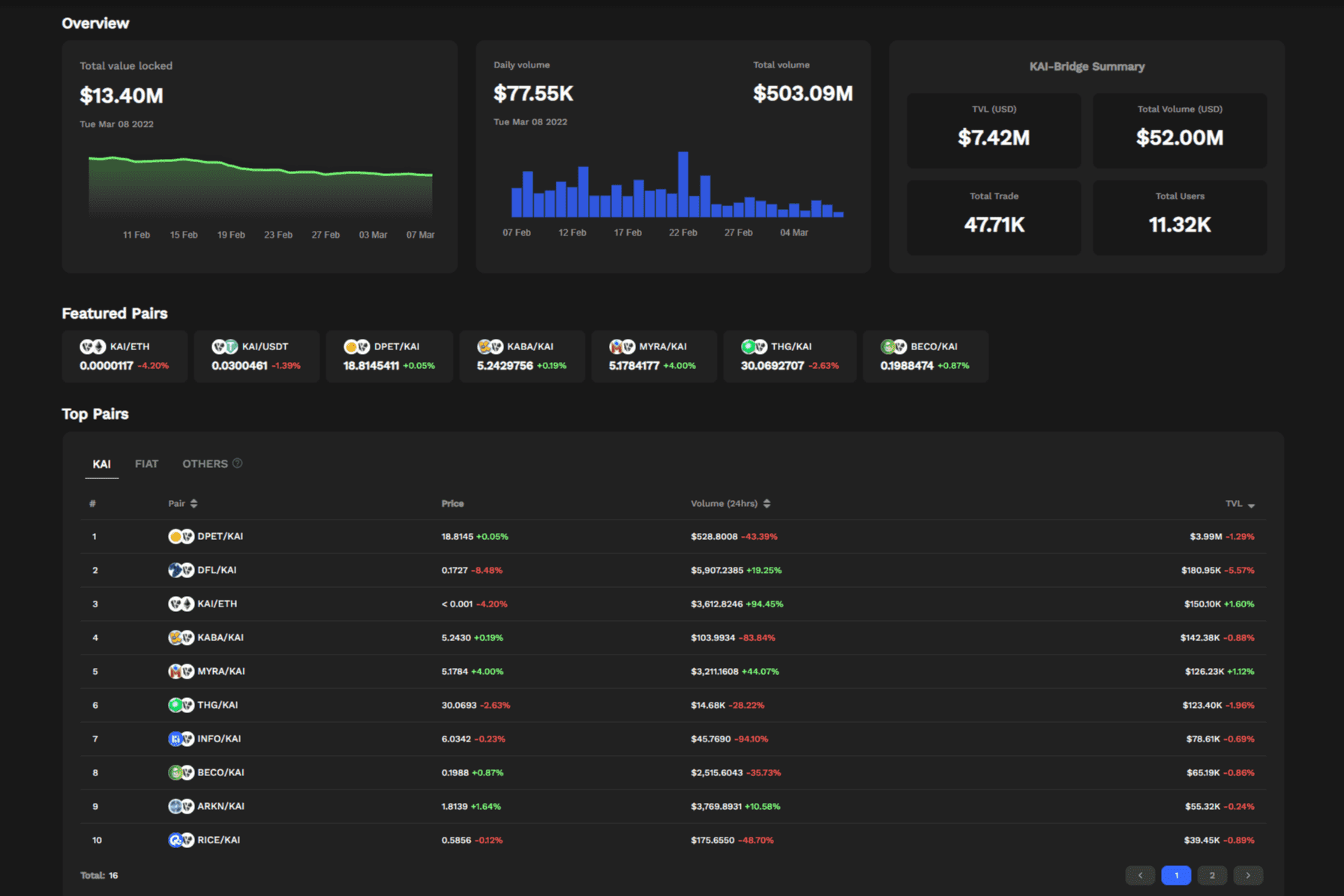Click the KAI/USDT pair icons in Featured Pairs
1344x896 pixels.
(x=223, y=346)
